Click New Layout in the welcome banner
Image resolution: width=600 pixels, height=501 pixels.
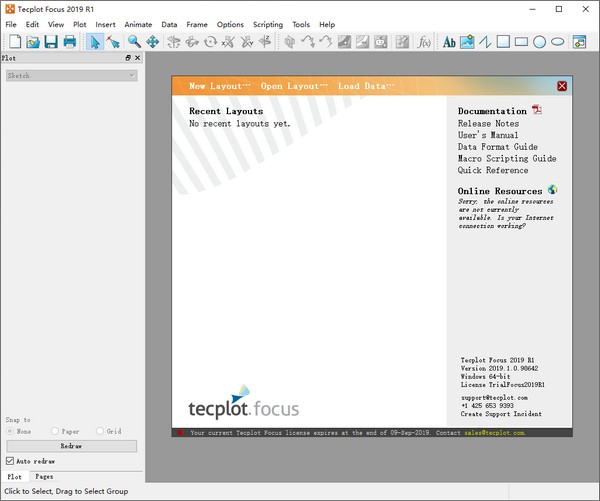220,86
